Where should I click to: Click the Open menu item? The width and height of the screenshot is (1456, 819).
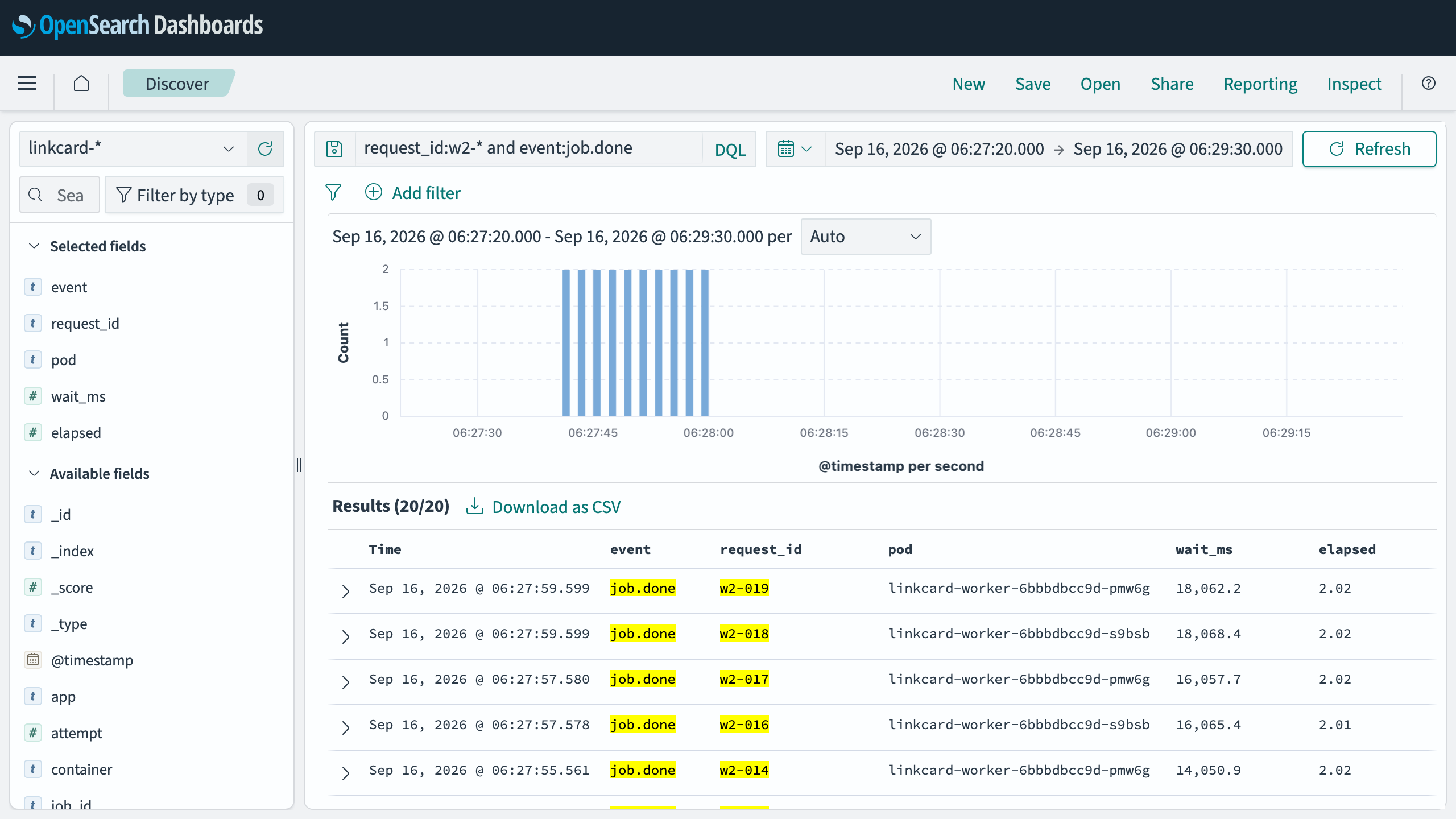pos(1100,84)
